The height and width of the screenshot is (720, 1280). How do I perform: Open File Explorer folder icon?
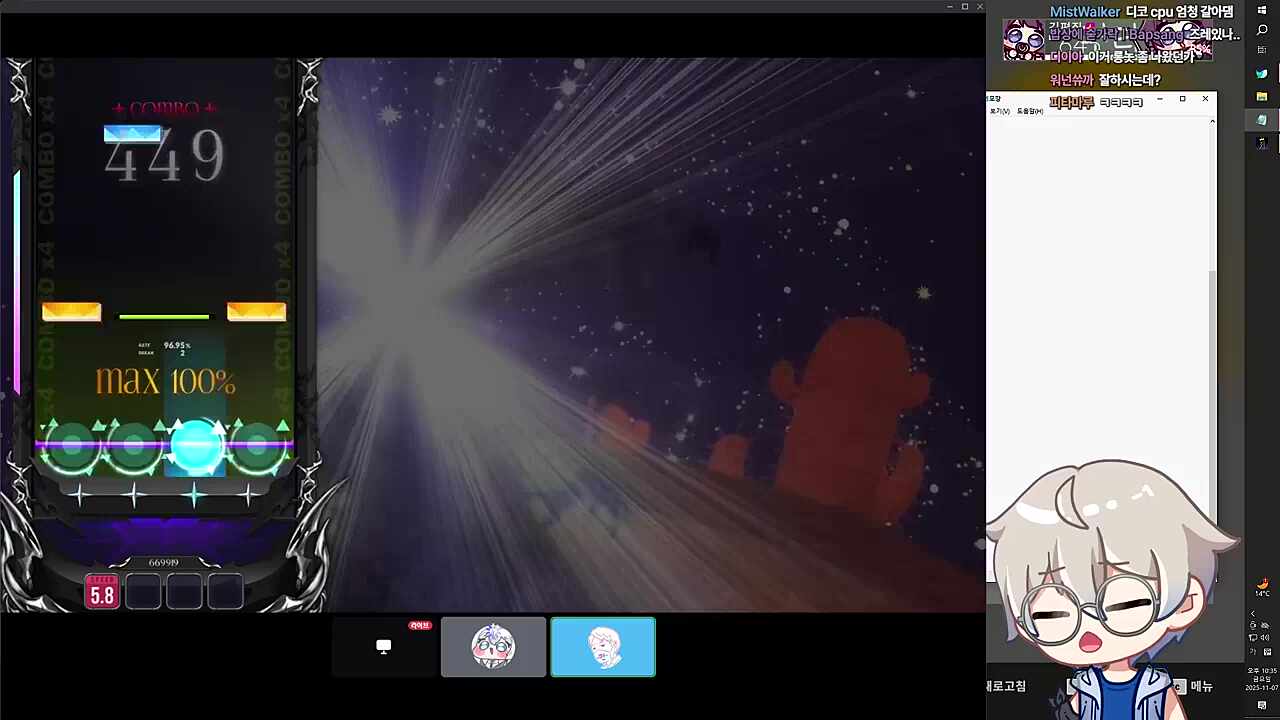[1262, 97]
